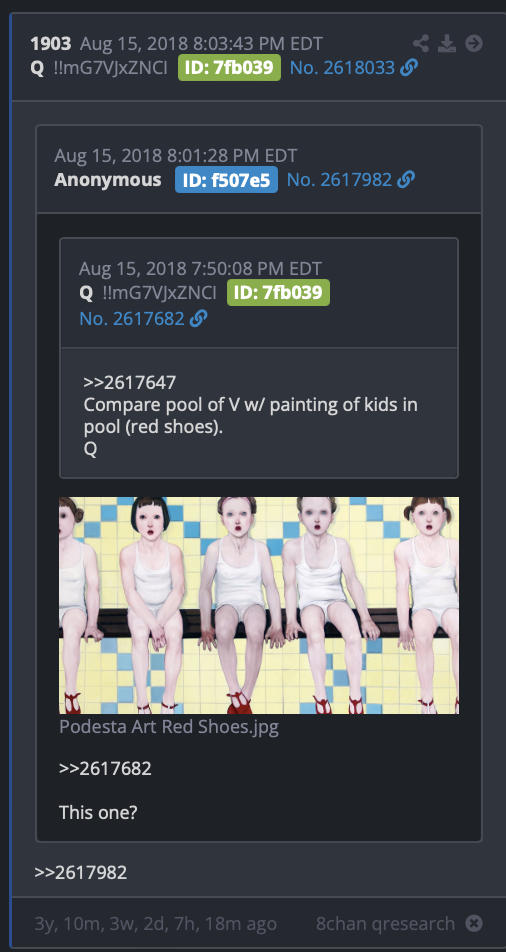Image resolution: width=506 pixels, height=952 pixels.
Task: Open post number link No. 2617682
Action: click(x=132, y=318)
